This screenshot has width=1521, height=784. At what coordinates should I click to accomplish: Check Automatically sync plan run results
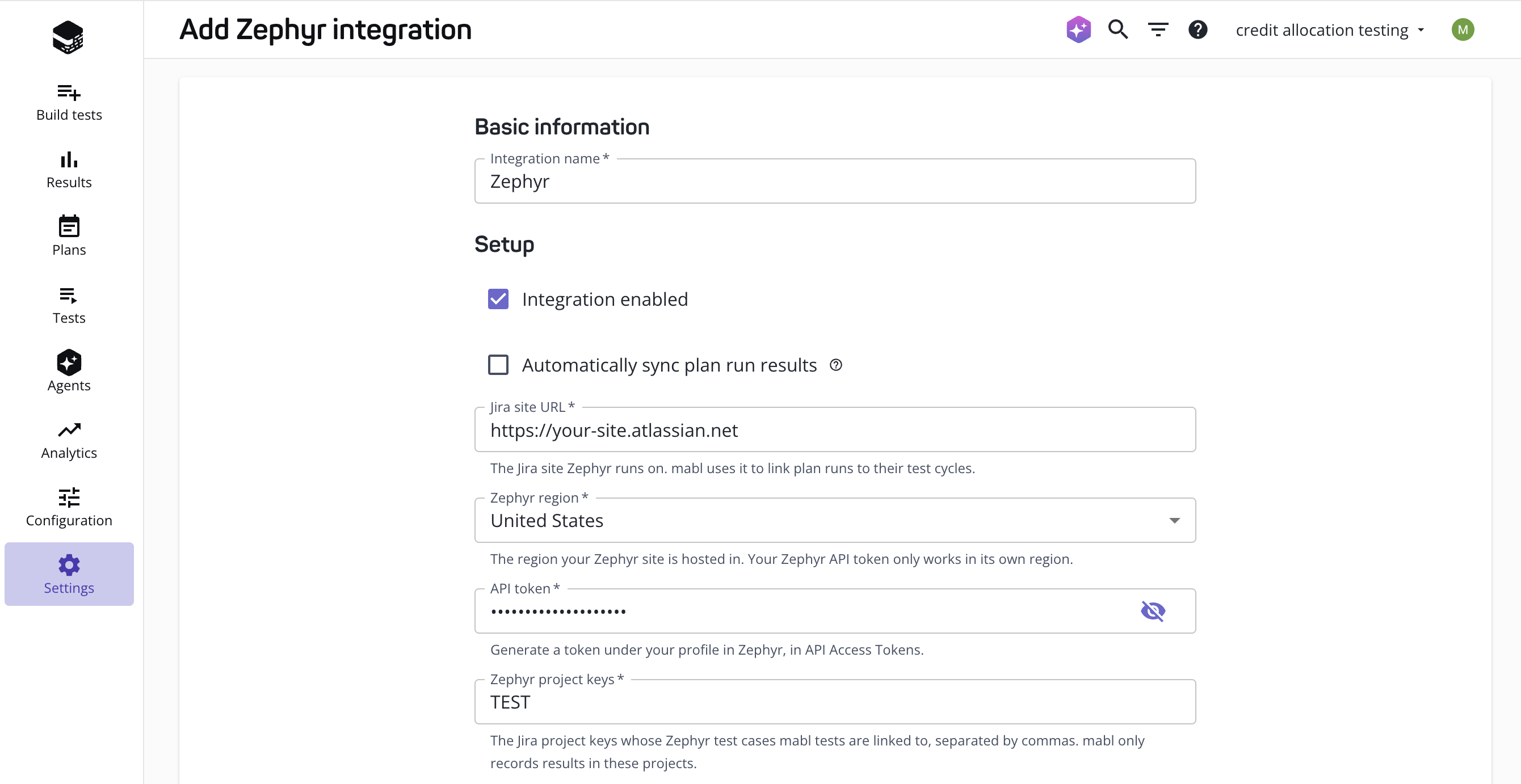[498, 365]
